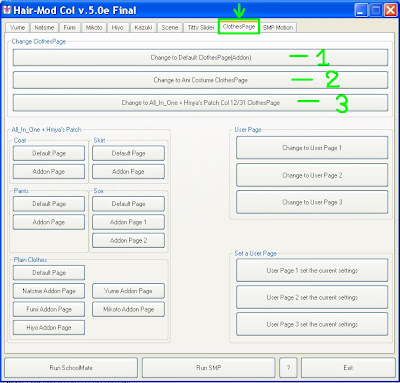Screen dimensions: 400x383
Task: Click Change to User Page 2
Action: point(312,175)
